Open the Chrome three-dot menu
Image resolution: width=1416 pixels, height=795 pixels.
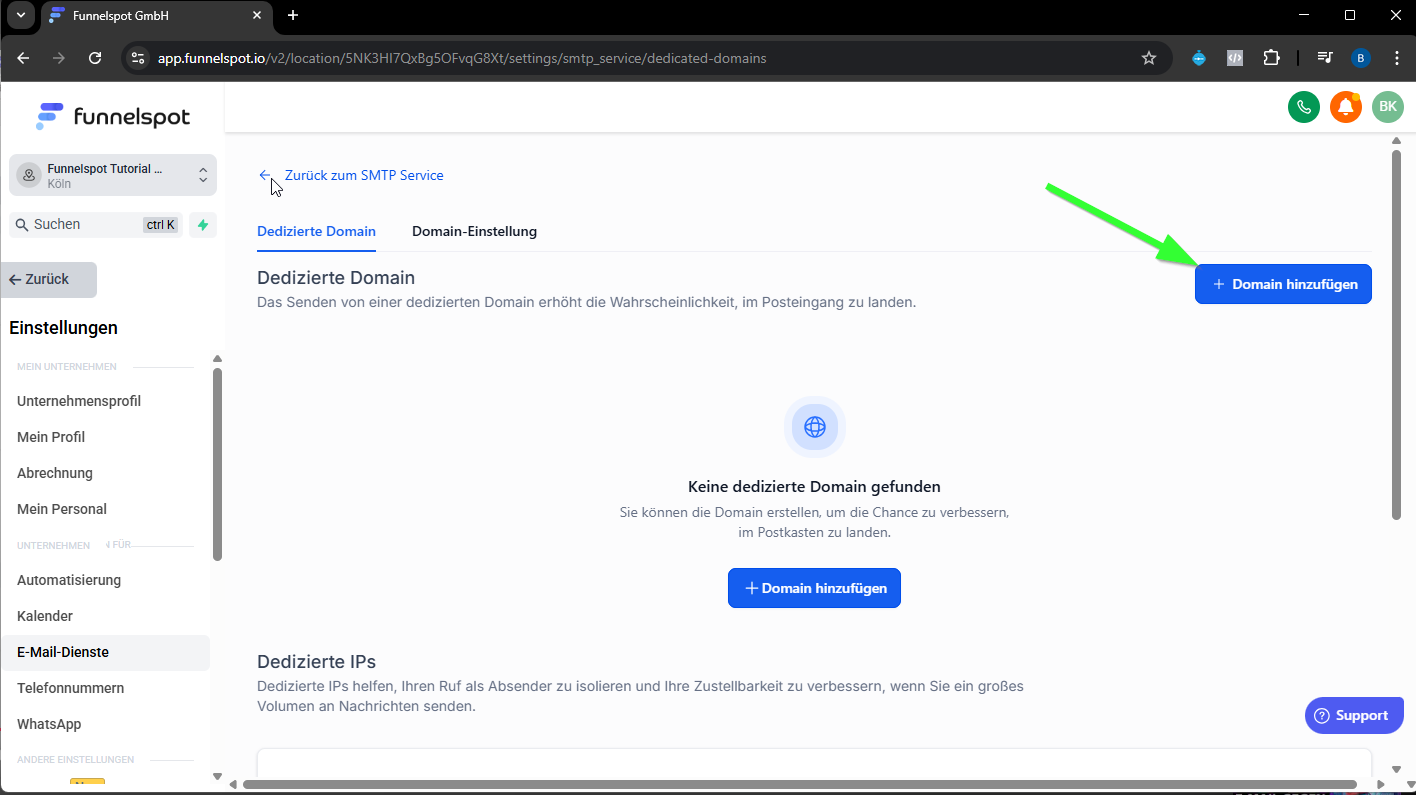point(1397,58)
